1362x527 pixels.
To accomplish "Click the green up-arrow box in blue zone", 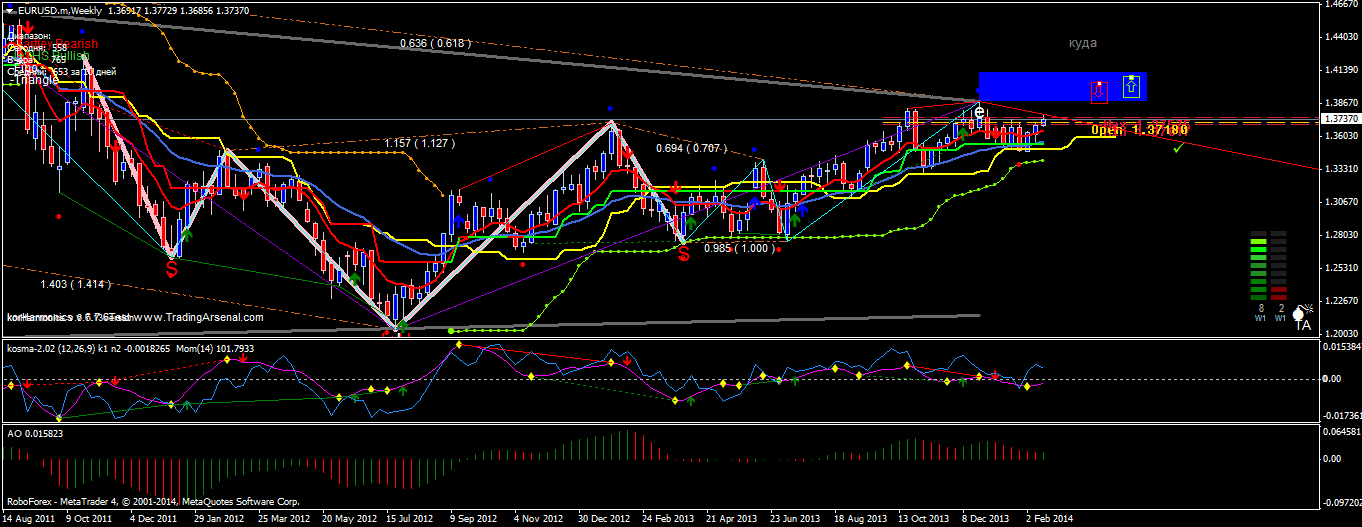I will tap(1131, 85).
